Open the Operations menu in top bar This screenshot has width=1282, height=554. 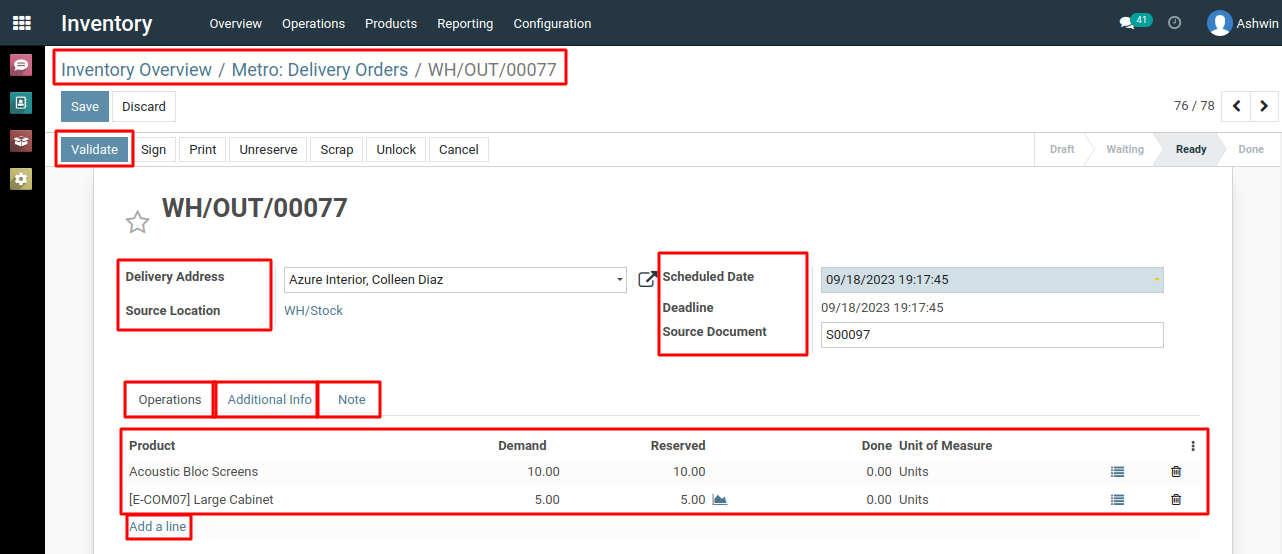(x=313, y=23)
